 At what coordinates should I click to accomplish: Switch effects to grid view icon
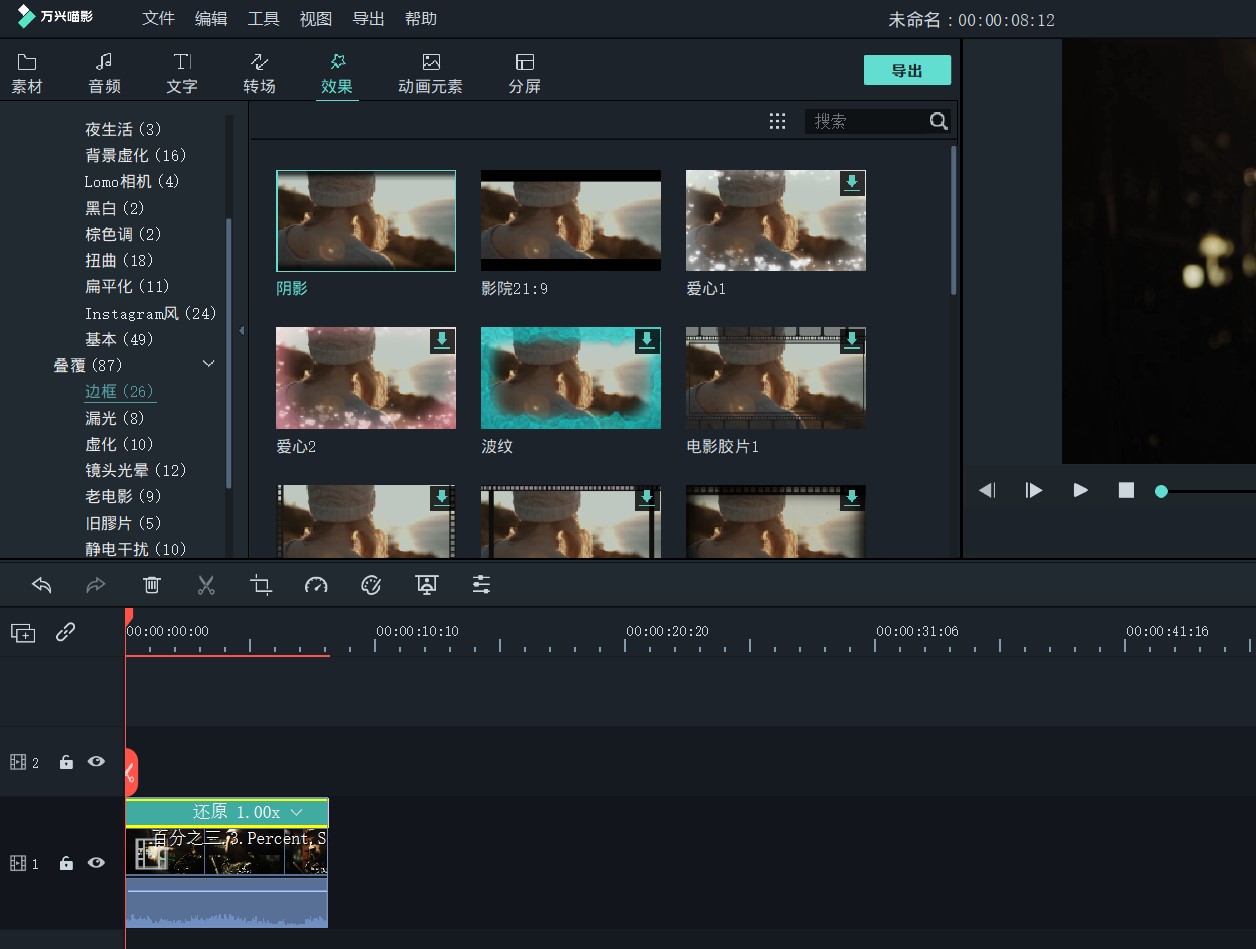pos(777,121)
